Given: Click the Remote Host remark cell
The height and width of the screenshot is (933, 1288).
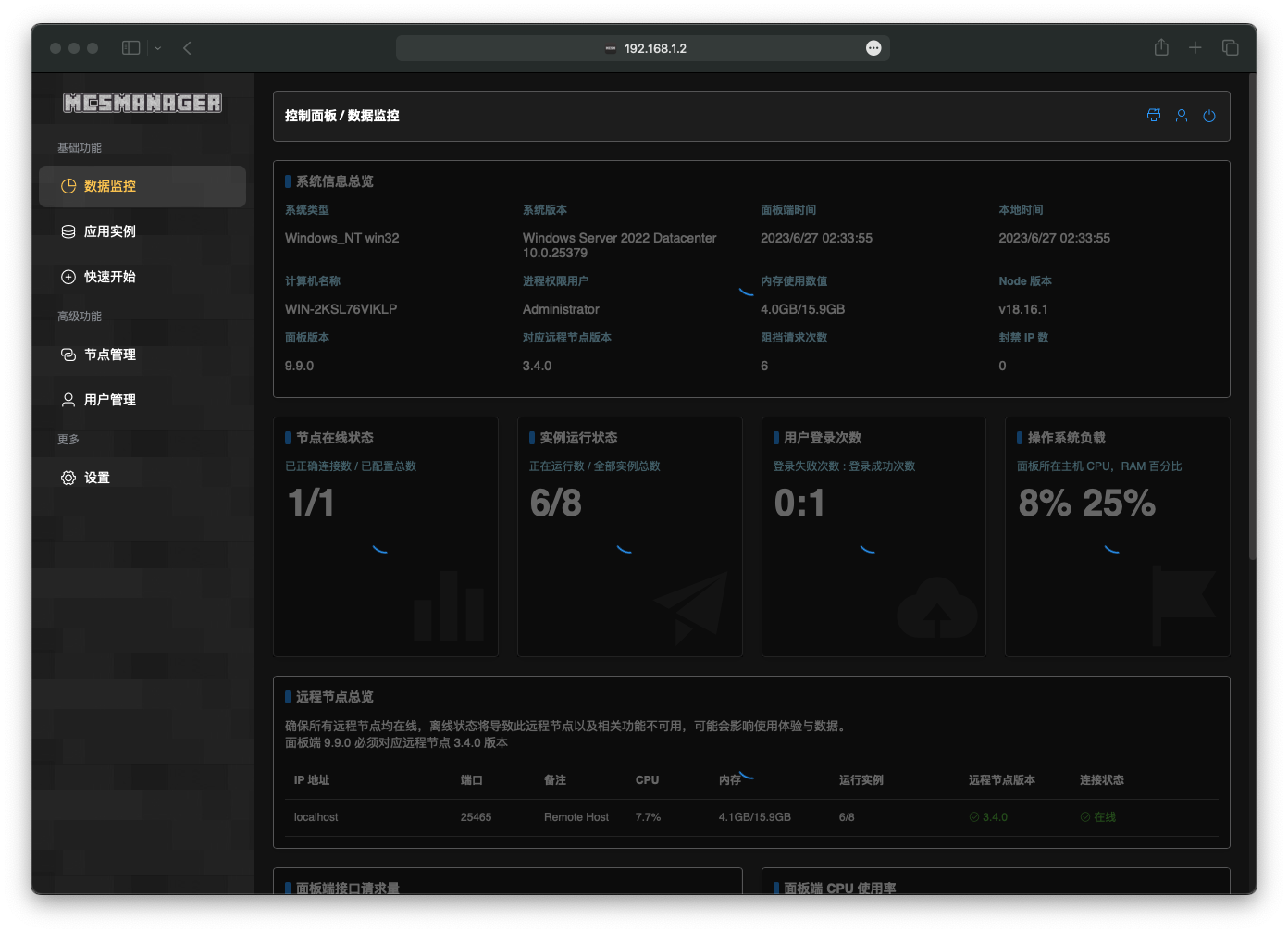Looking at the screenshot, I should point(576,817).
